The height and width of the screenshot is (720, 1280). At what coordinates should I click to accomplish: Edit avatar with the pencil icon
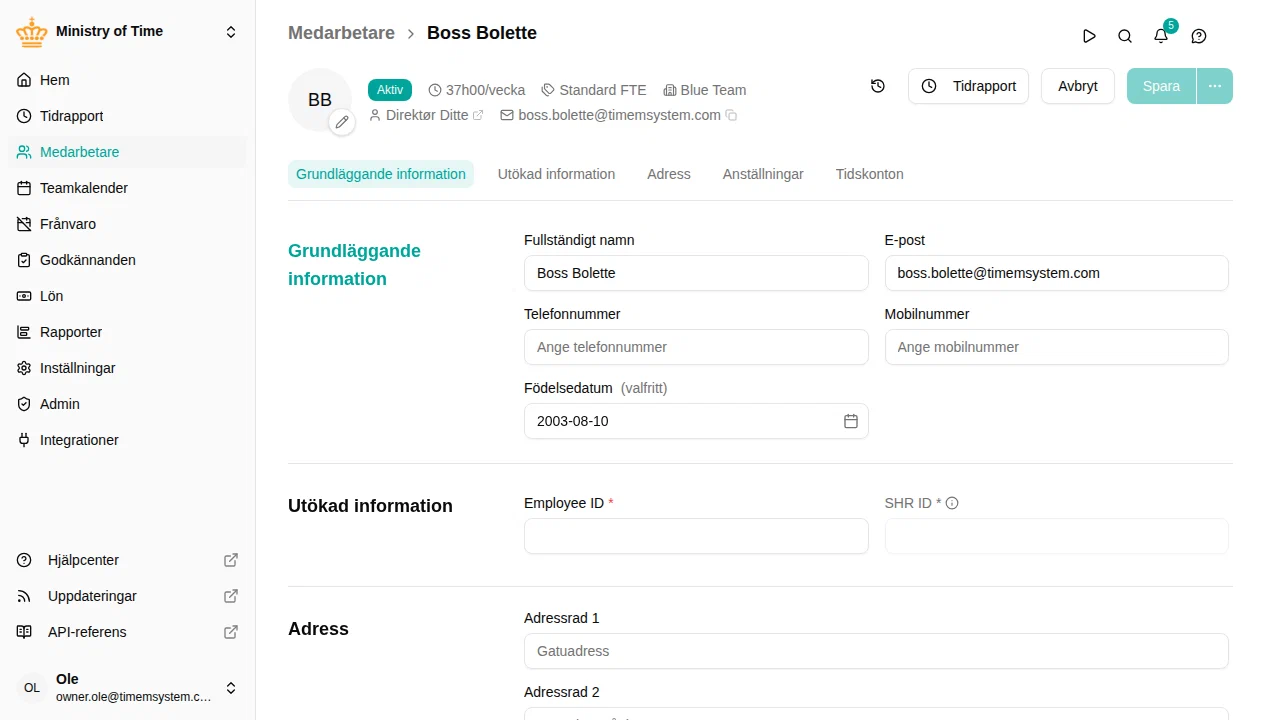coord(342,122)
